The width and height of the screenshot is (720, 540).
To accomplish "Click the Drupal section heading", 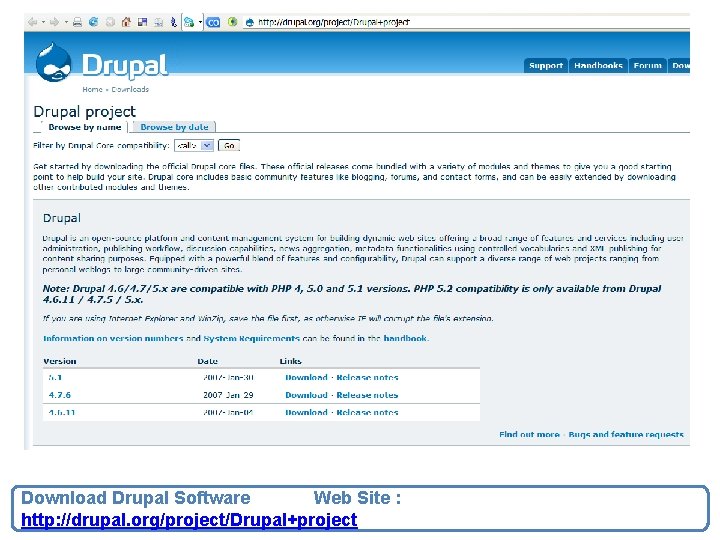I will tap(62, 218).
